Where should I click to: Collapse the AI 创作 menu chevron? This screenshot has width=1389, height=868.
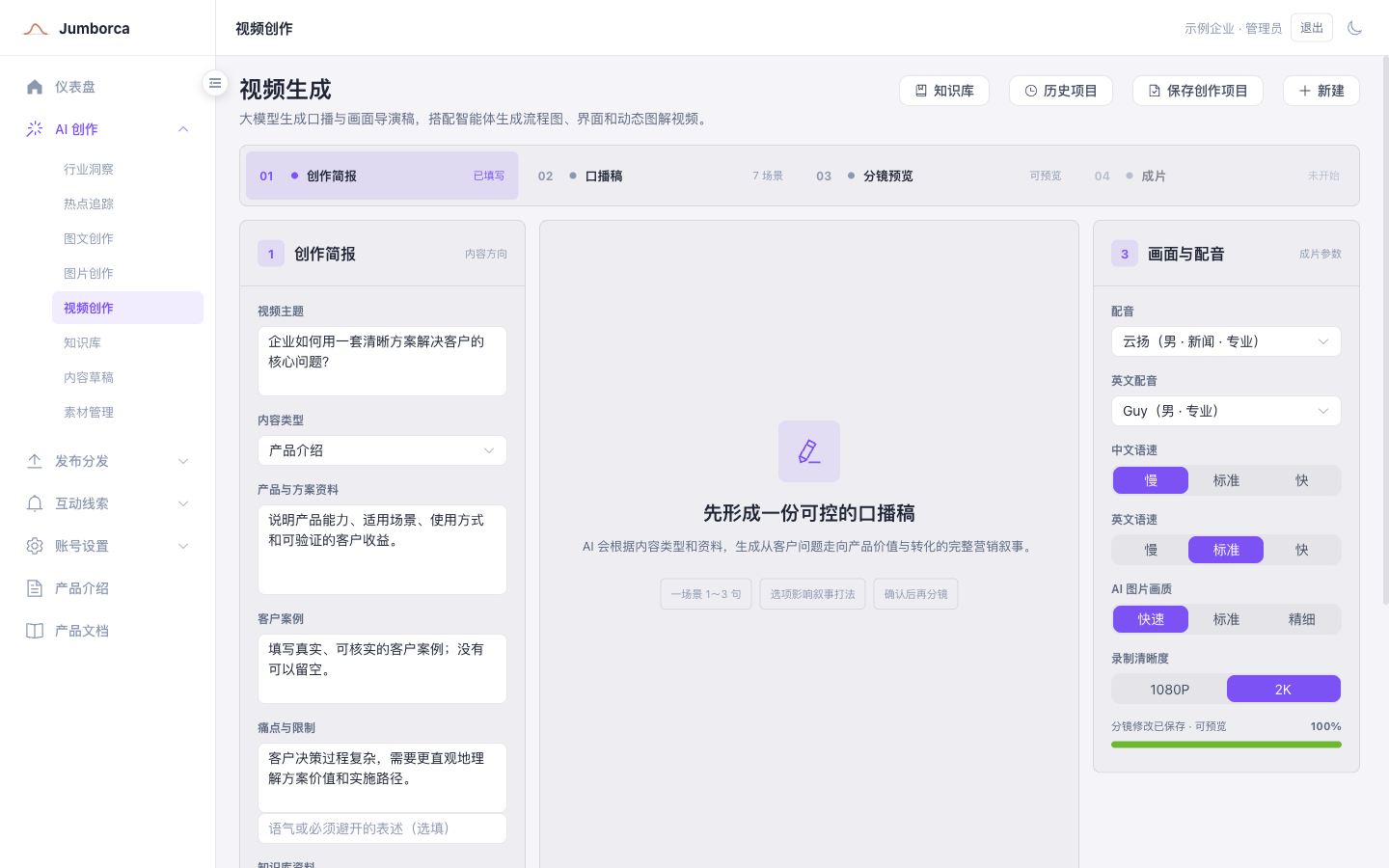[x=183, y=129]
